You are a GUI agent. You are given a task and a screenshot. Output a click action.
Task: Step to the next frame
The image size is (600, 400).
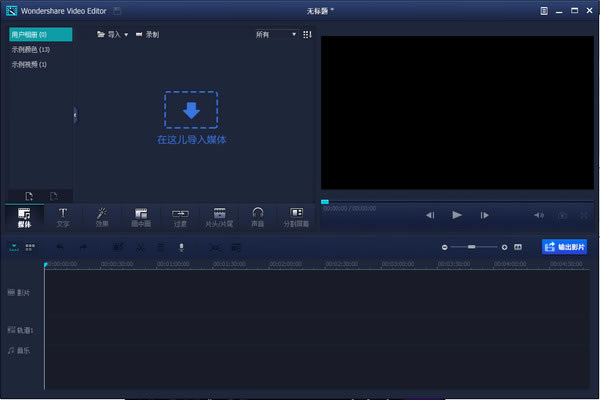pos(484,215)
